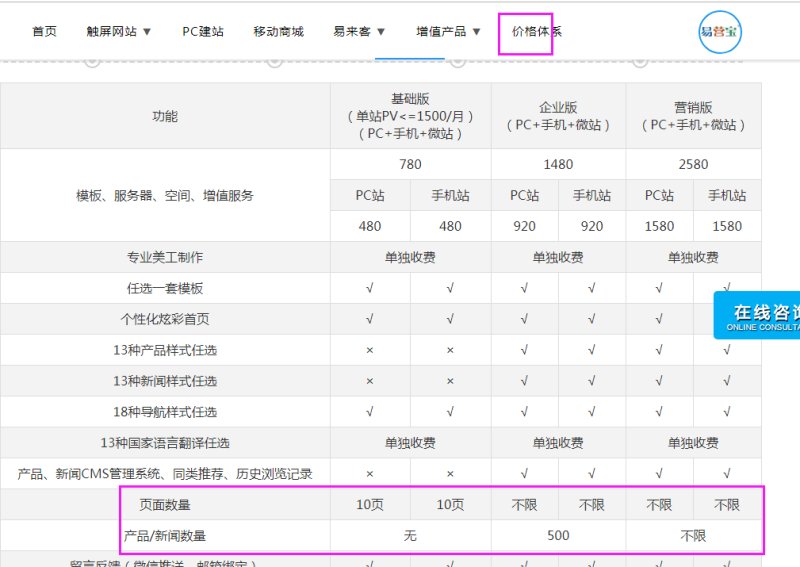
Task: Click the 500 value in 产品/新闻数量 row
Action: pos(558,536)
